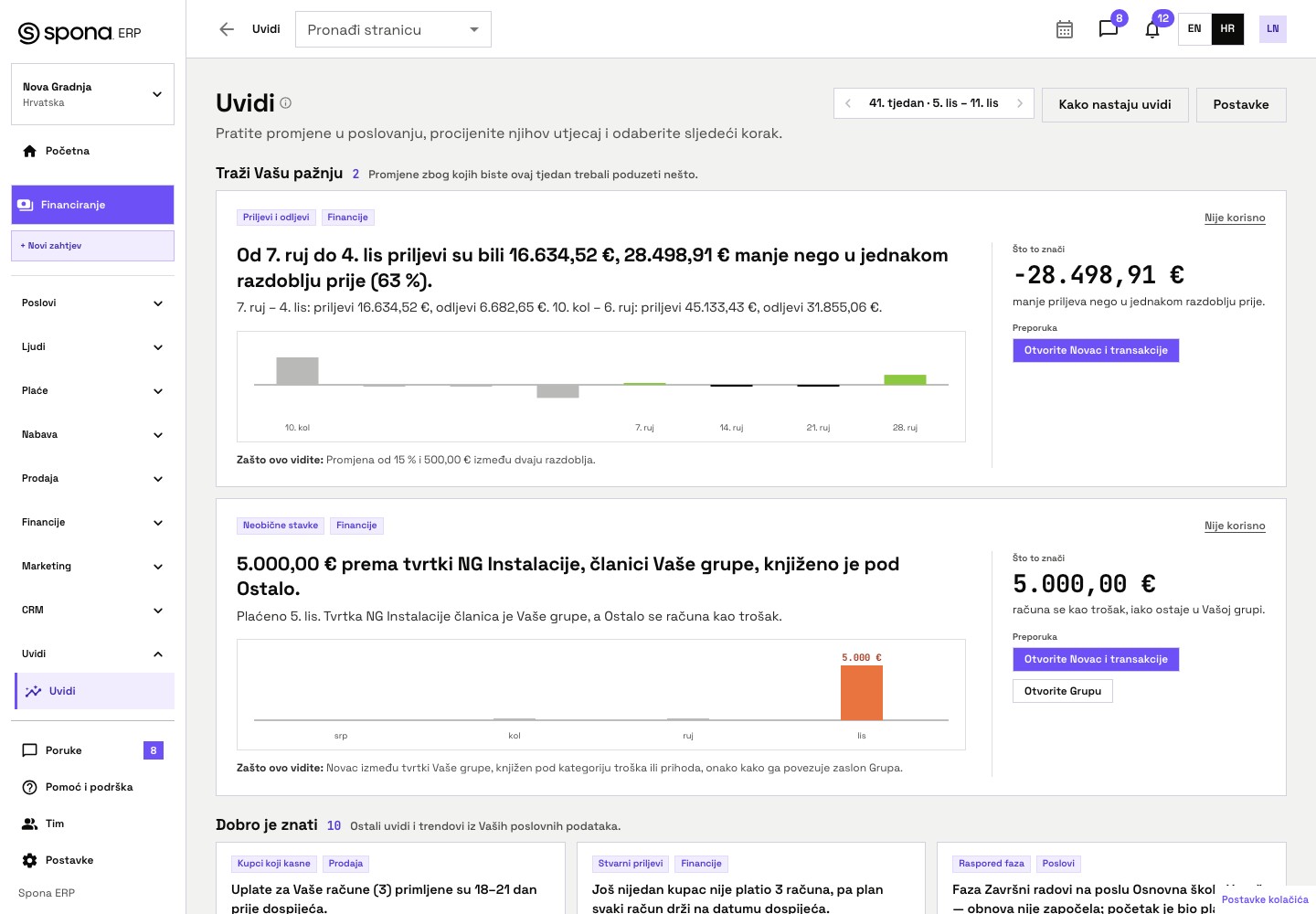The image size is (1316, 914).
Task: Click the Poruke message icon in sidebar
Action: point(29,750)
